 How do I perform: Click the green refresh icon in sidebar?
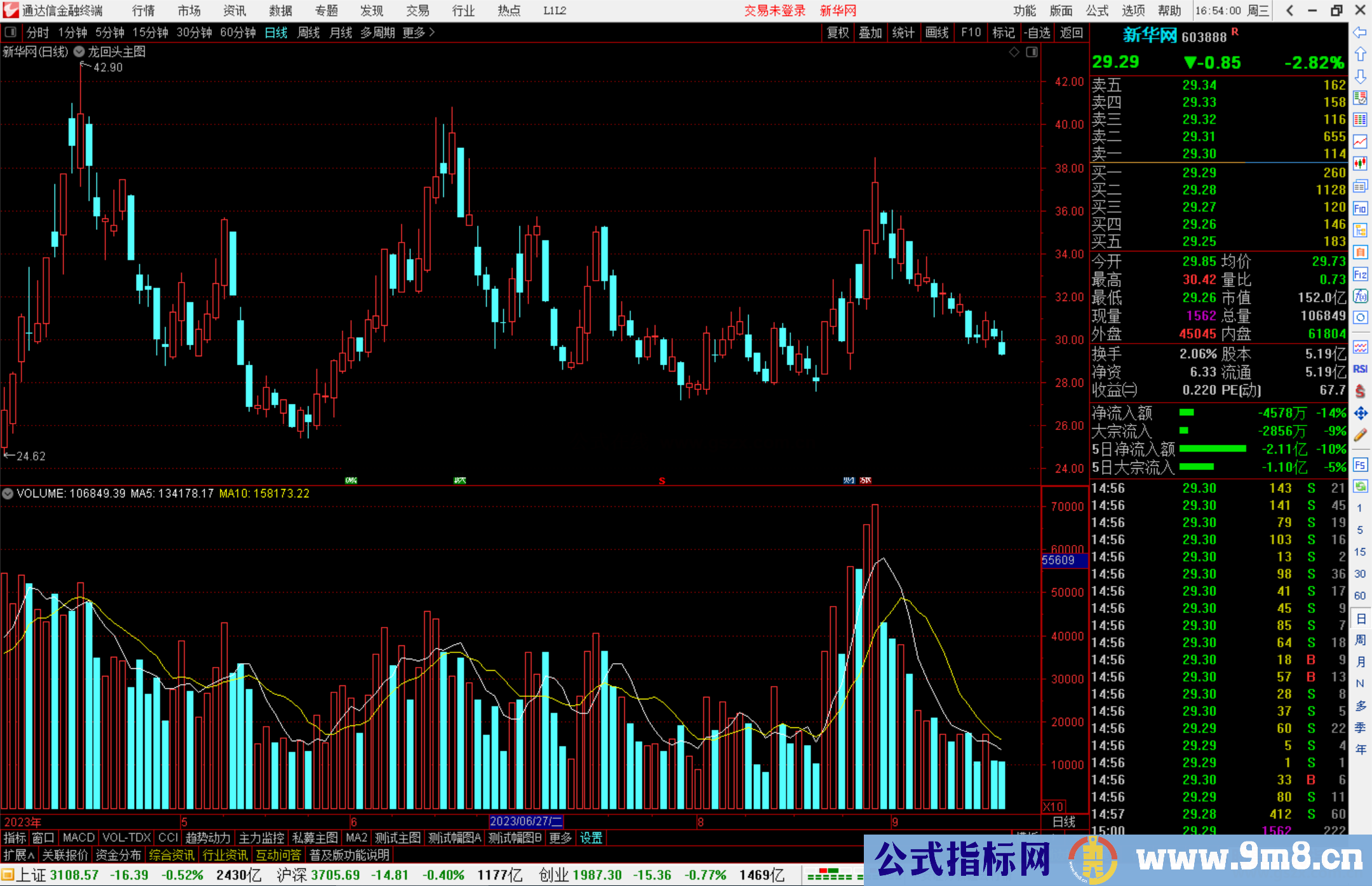pyautogui.click(x=1360, y=487)
